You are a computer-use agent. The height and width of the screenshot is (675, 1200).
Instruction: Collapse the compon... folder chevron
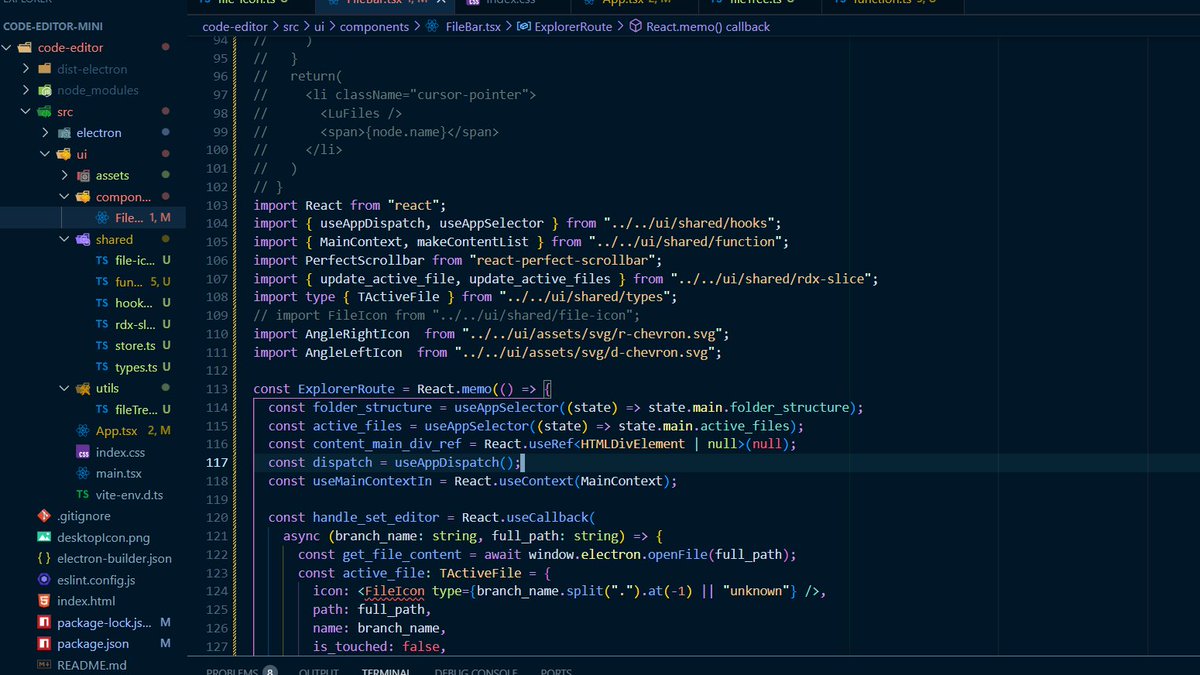(x=64, y=197)
